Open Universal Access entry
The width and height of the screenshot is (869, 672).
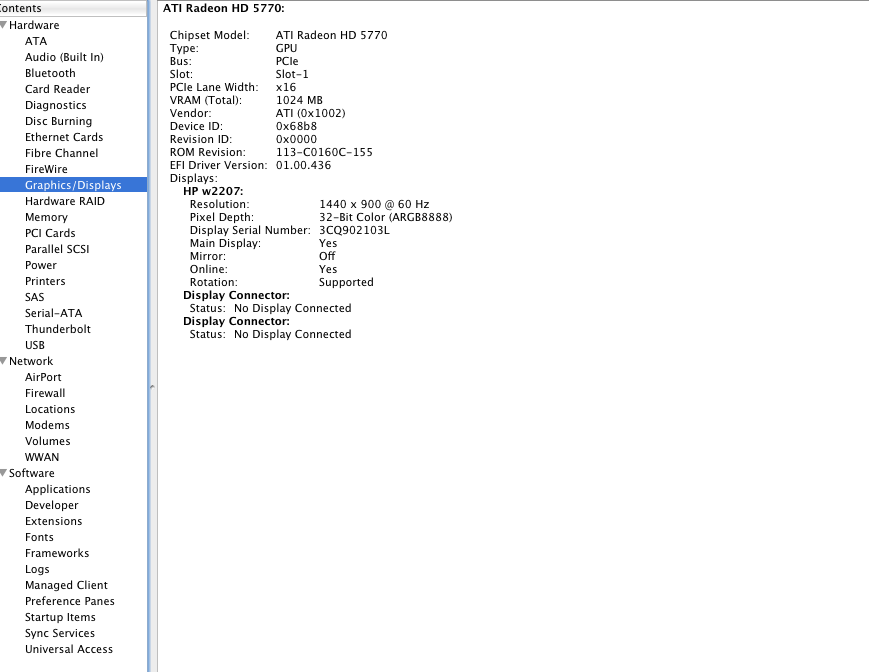coord(69,649)
